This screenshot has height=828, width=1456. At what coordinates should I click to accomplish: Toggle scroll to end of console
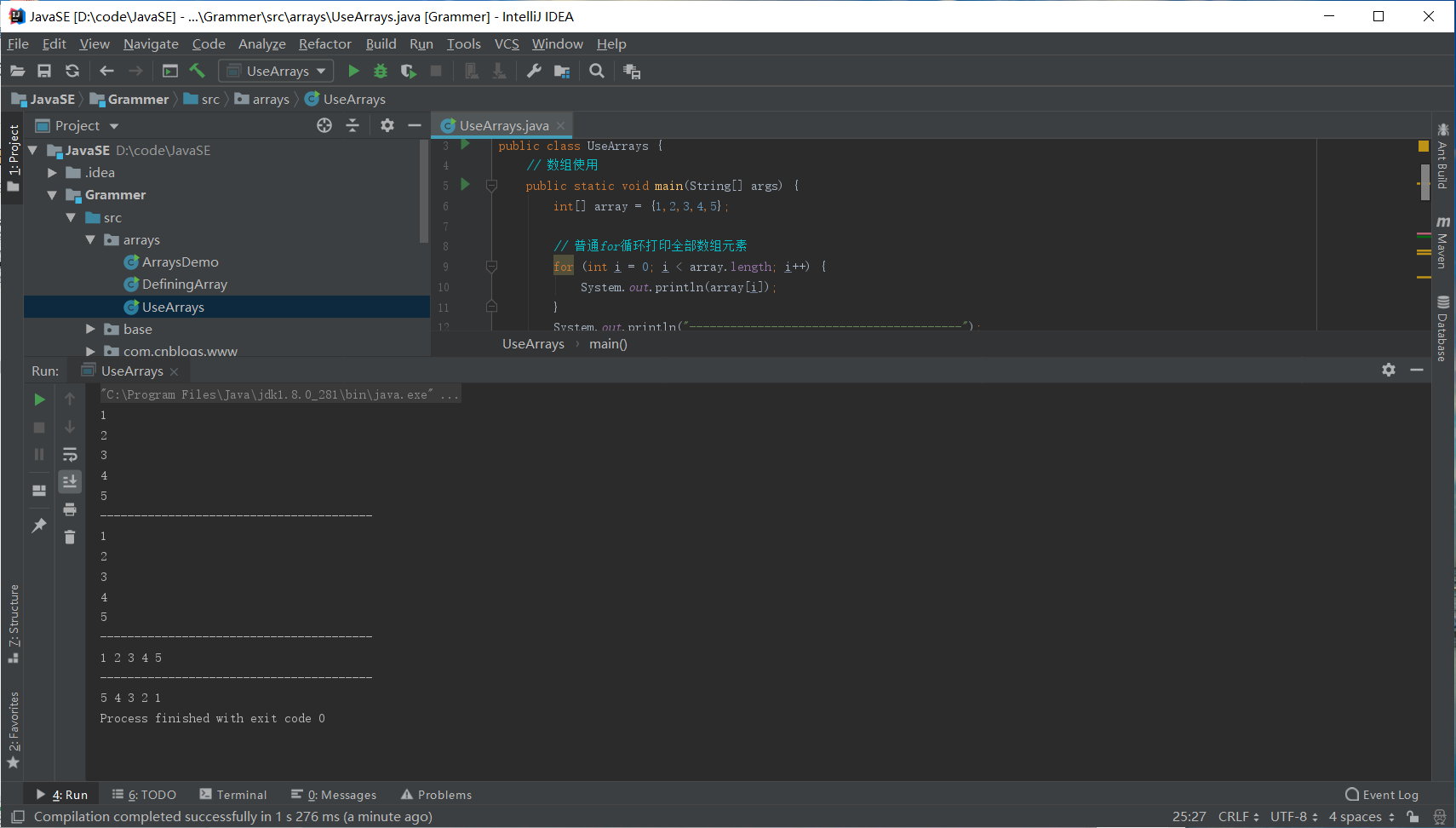(70, 482)
